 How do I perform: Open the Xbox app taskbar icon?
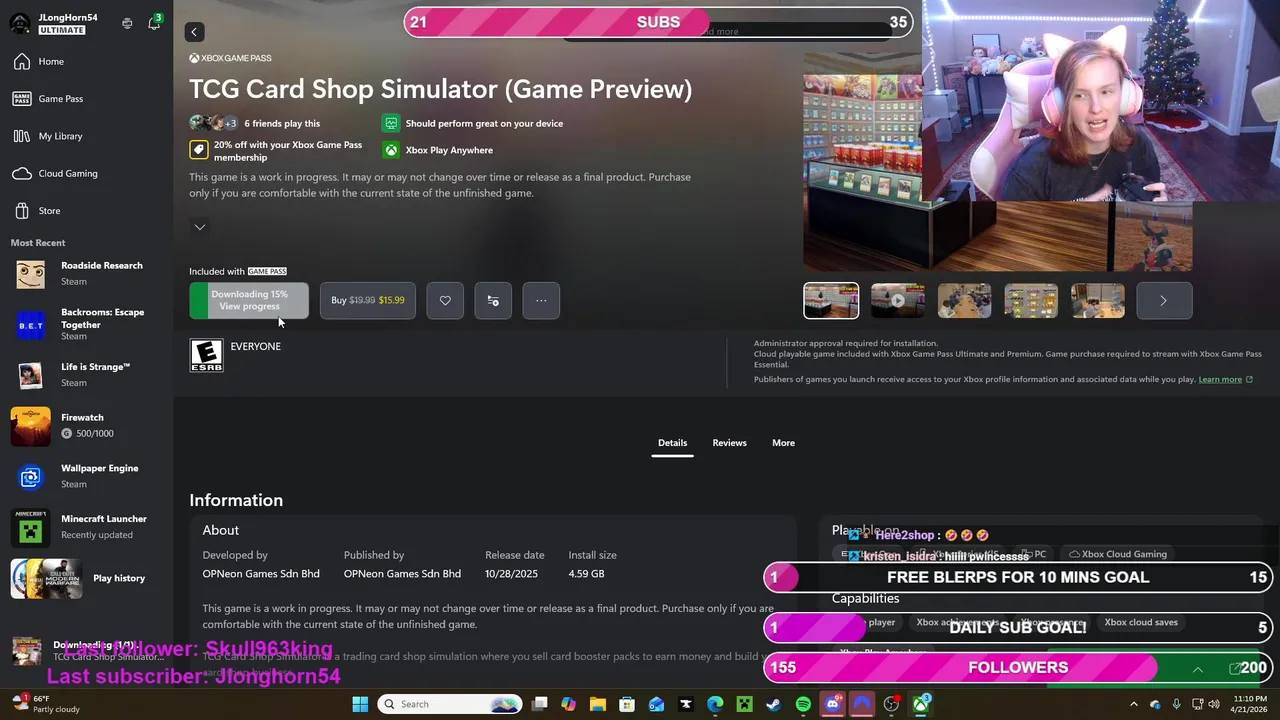pyautogui.click(x=920, y=704)
